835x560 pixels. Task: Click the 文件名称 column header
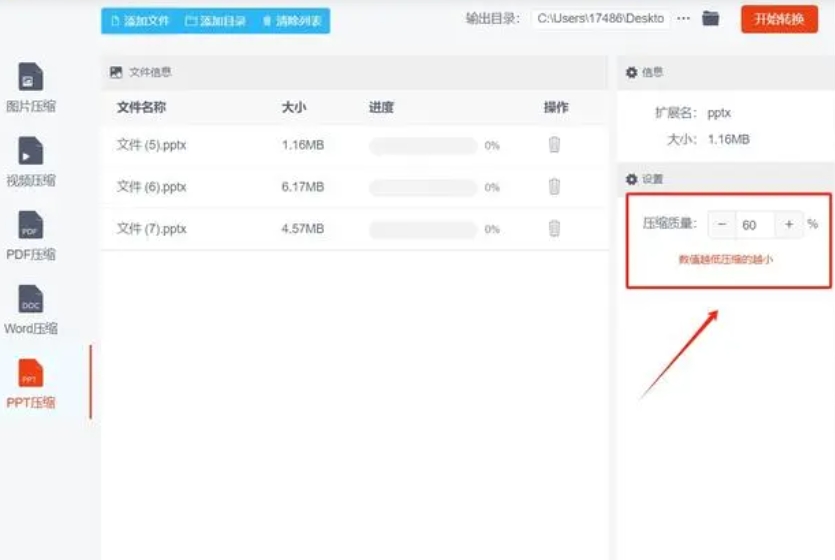click(141, 107)
